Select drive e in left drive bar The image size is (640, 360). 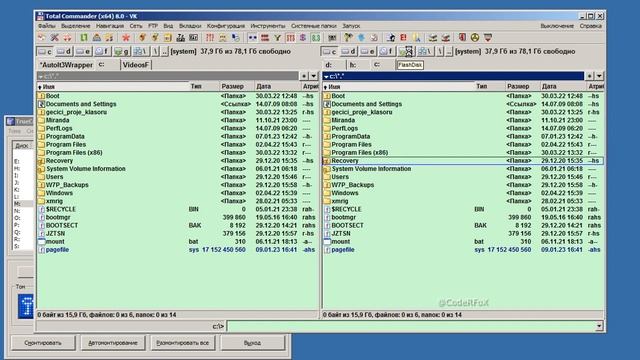tap(83, 51)
